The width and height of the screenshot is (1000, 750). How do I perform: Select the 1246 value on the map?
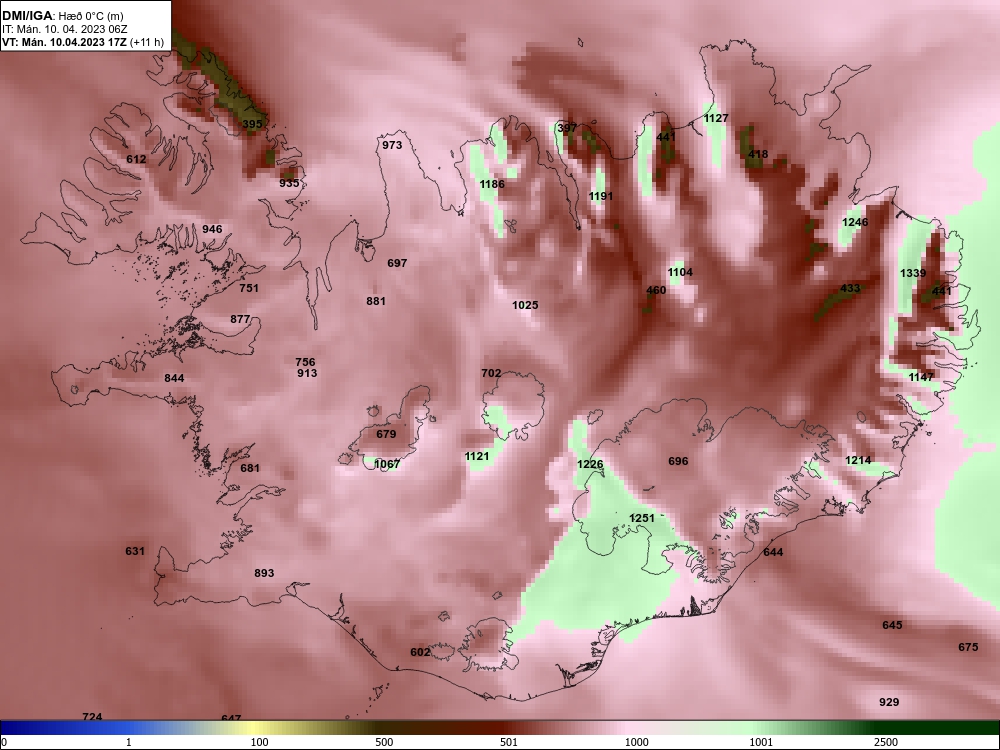point(855,222)
